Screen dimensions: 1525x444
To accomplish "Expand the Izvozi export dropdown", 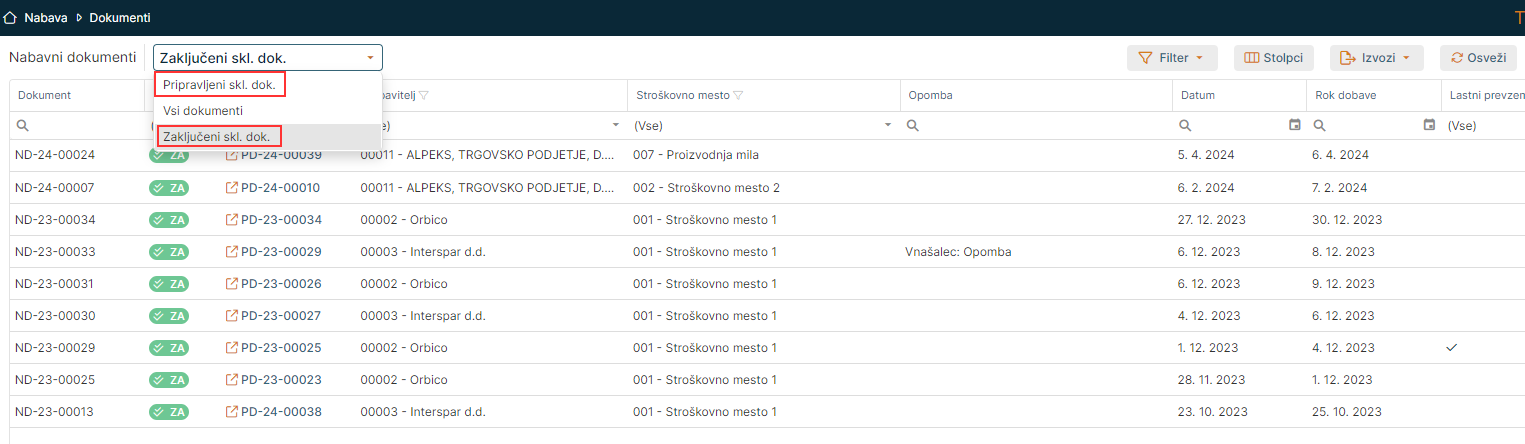I will point(1375,58).
